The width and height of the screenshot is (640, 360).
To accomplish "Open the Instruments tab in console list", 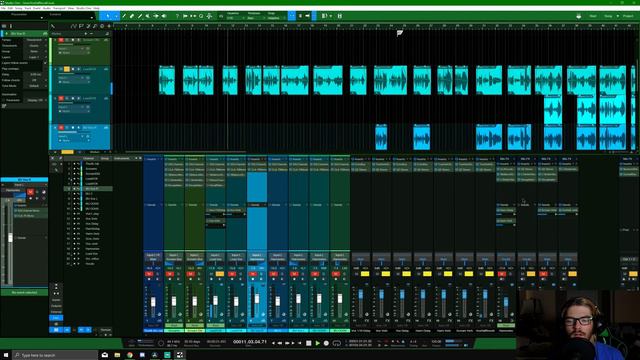I will (x=121, y=158).
